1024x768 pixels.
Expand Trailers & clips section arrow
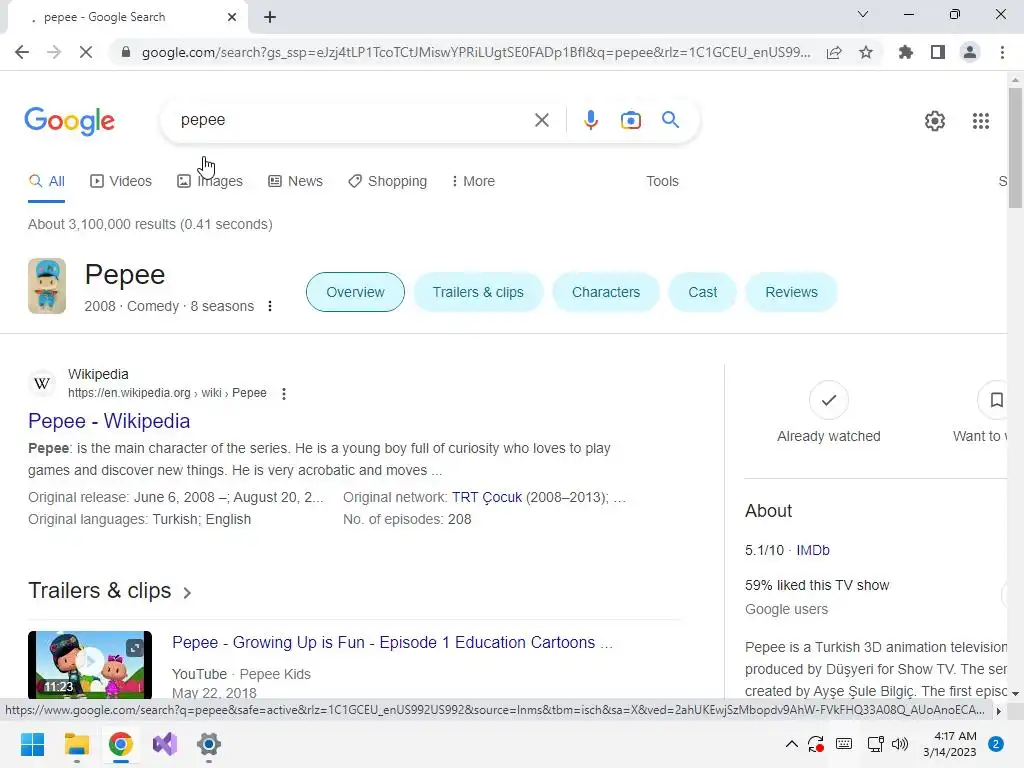(x=187, y=592)
